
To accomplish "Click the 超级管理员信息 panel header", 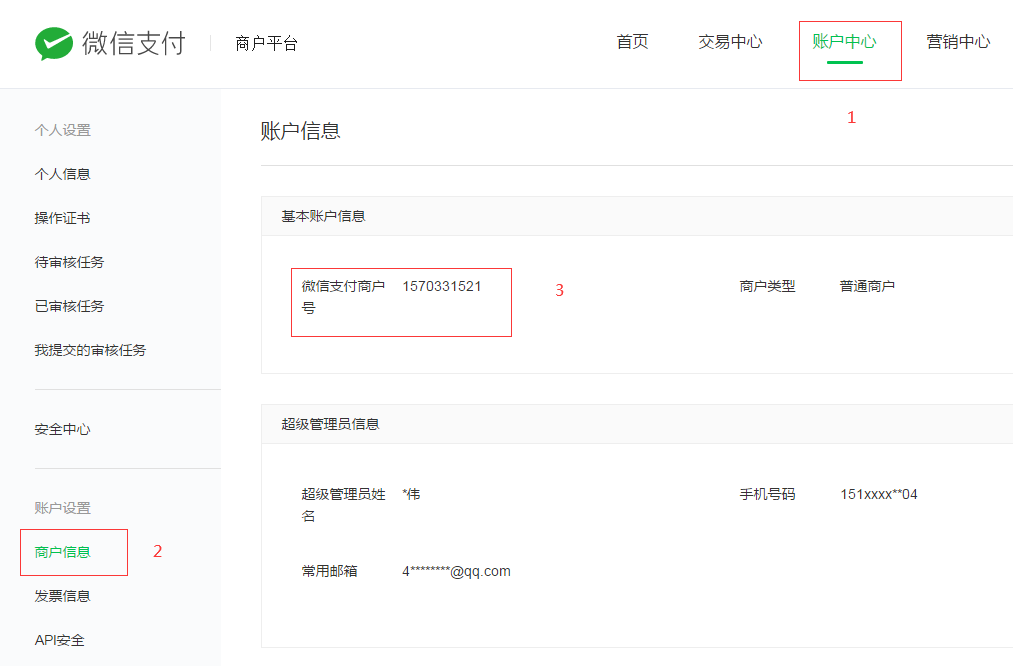I will click(637, 424).
